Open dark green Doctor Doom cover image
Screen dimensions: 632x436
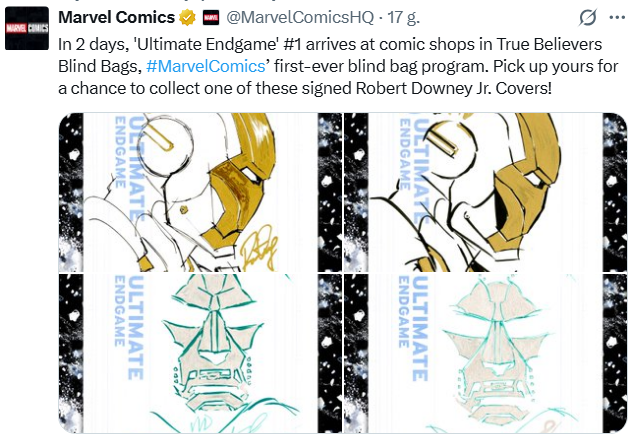tap(200, 353)
